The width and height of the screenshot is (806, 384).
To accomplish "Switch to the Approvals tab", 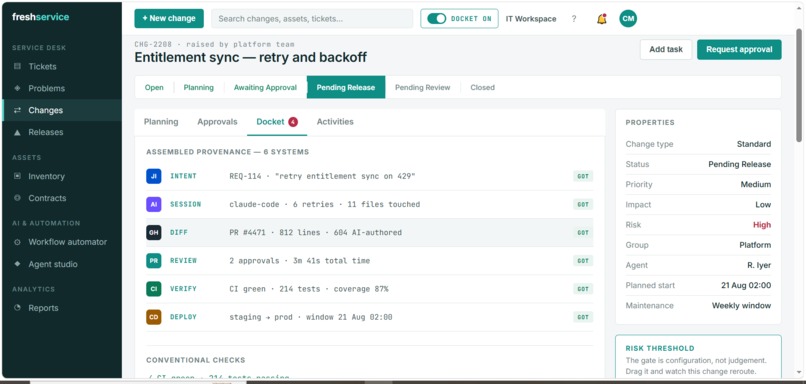I will [217, 122].
